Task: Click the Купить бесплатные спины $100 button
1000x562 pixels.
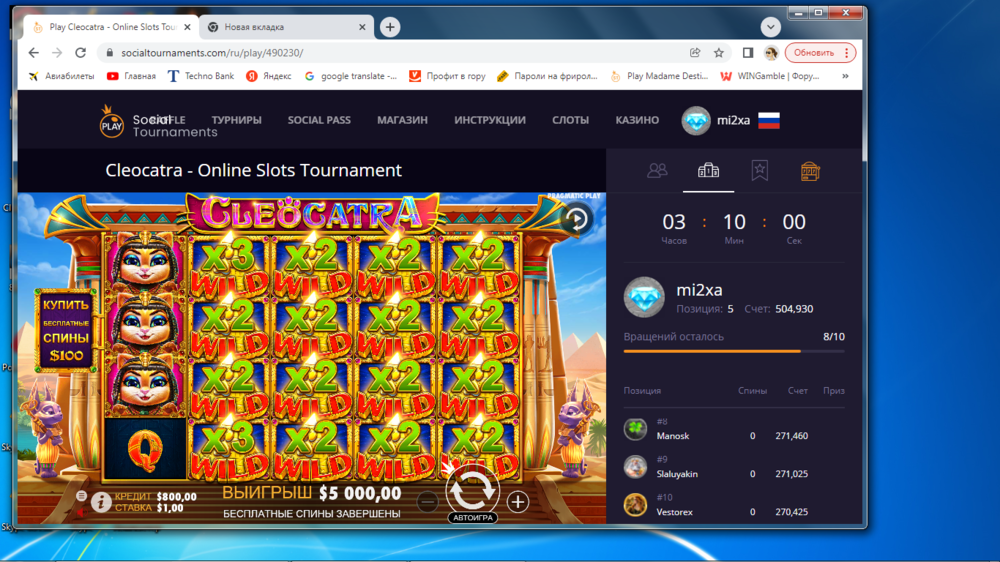Action: click(66, 329)
